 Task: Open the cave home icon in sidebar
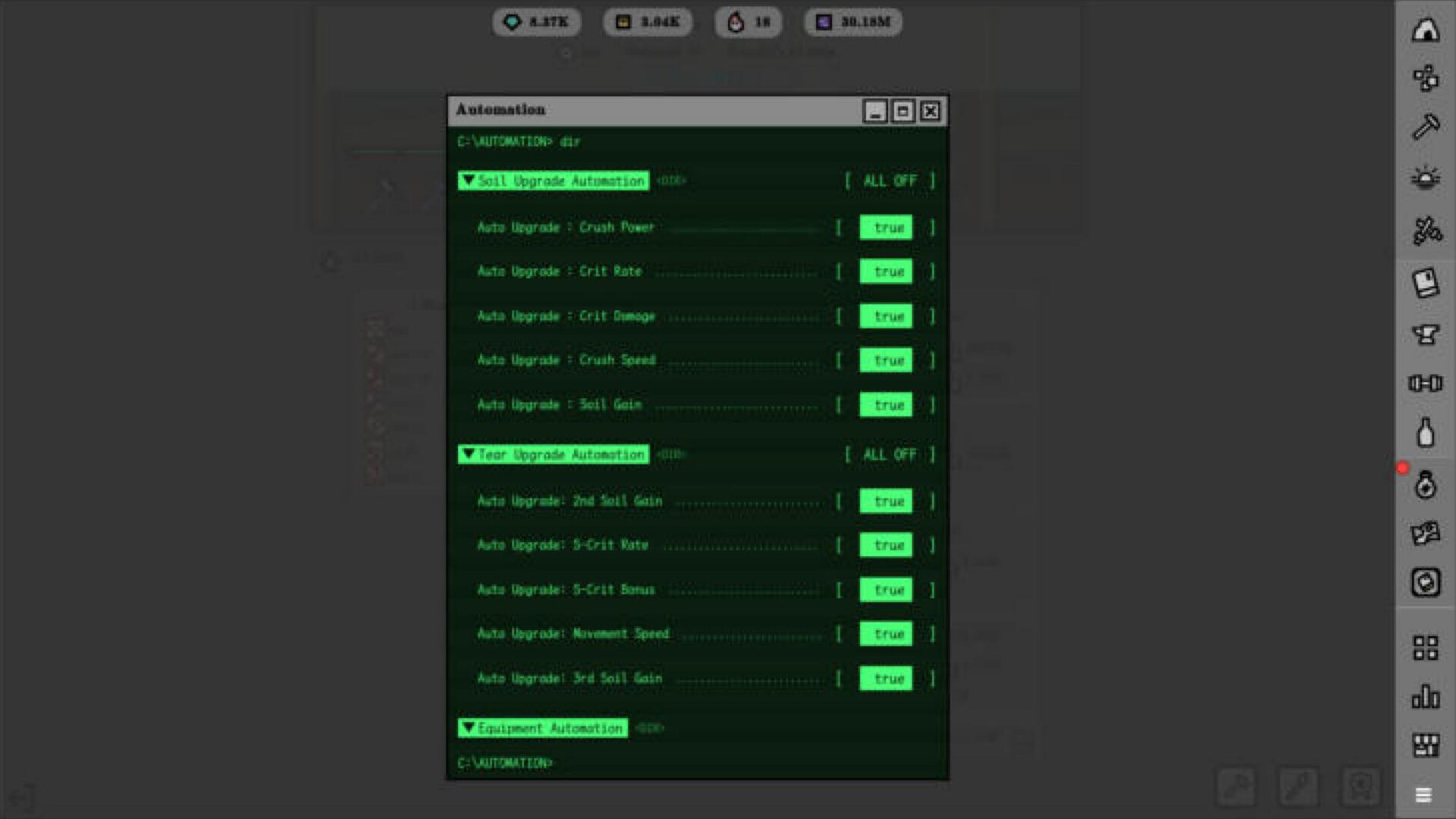[x=1426, y=30]
